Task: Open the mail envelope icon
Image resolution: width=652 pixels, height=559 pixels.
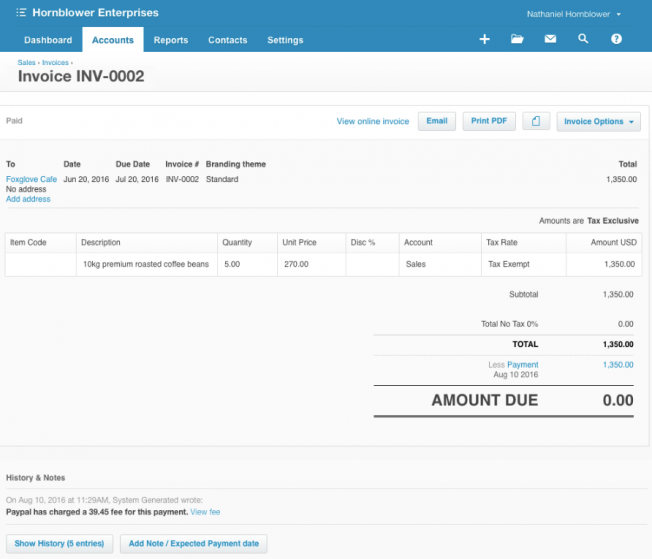Action: click(550, 39)
